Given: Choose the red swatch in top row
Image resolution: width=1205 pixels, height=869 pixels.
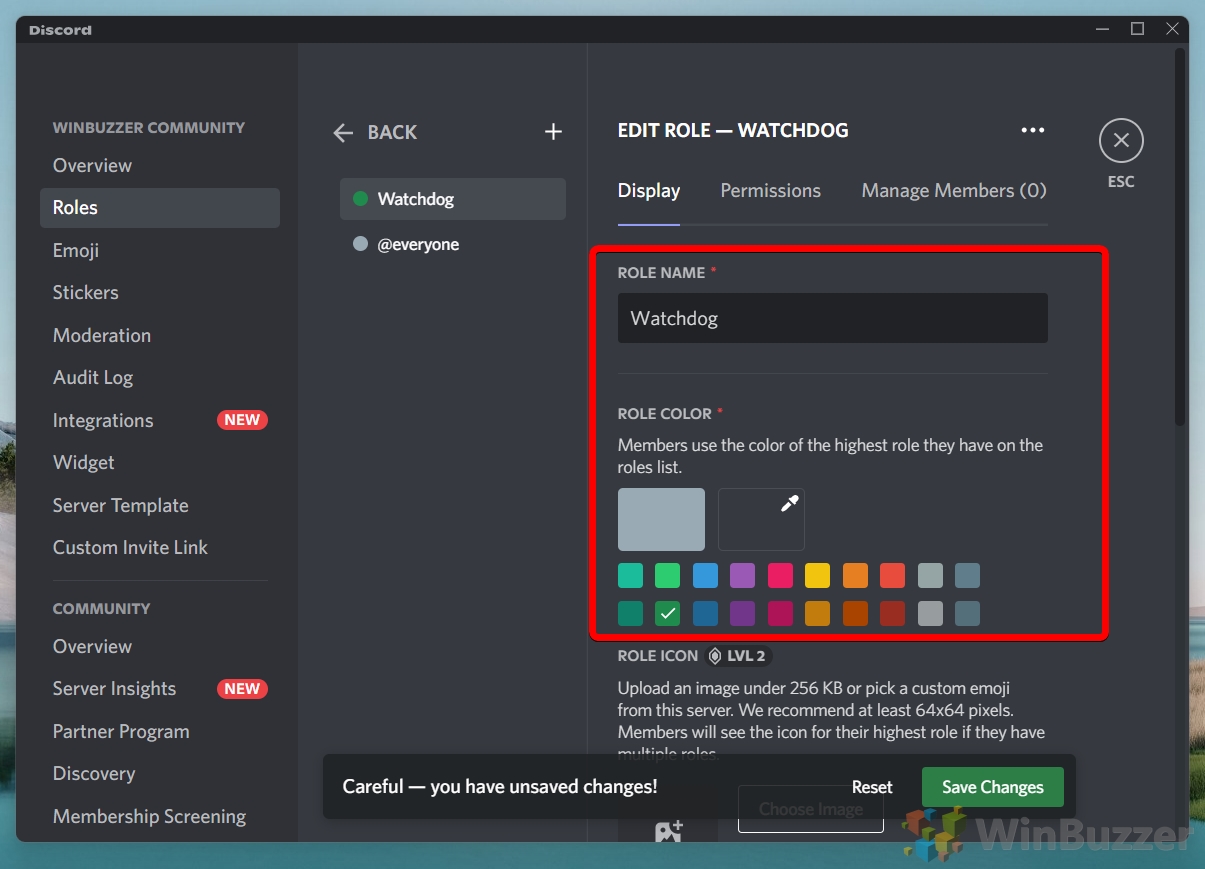Looking at the screenshot, I should (892, 575).
